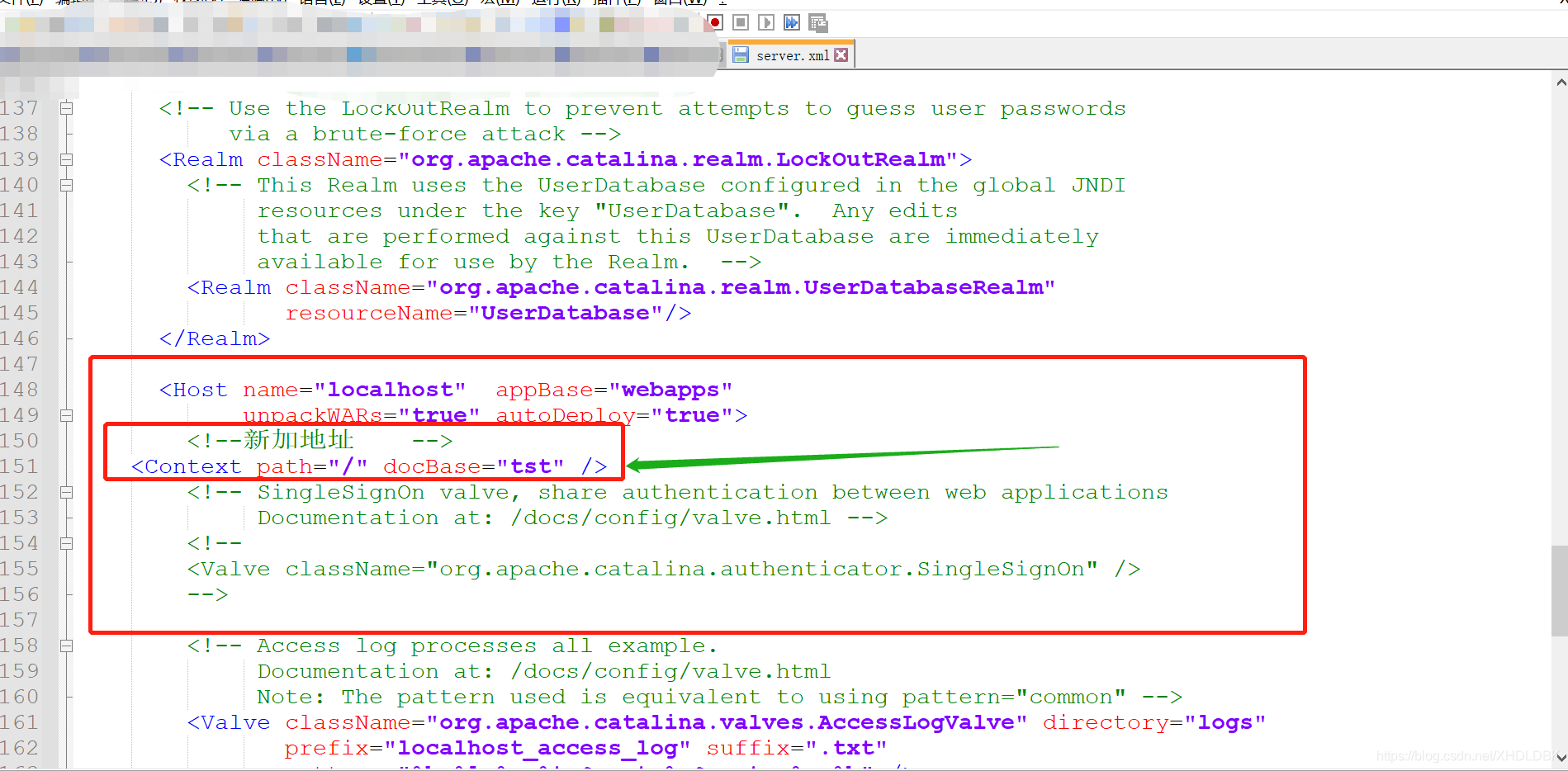This screenshot has height=771, width=1568.
Task: Click the directory value "logs"
Action: coord(1225,722)
